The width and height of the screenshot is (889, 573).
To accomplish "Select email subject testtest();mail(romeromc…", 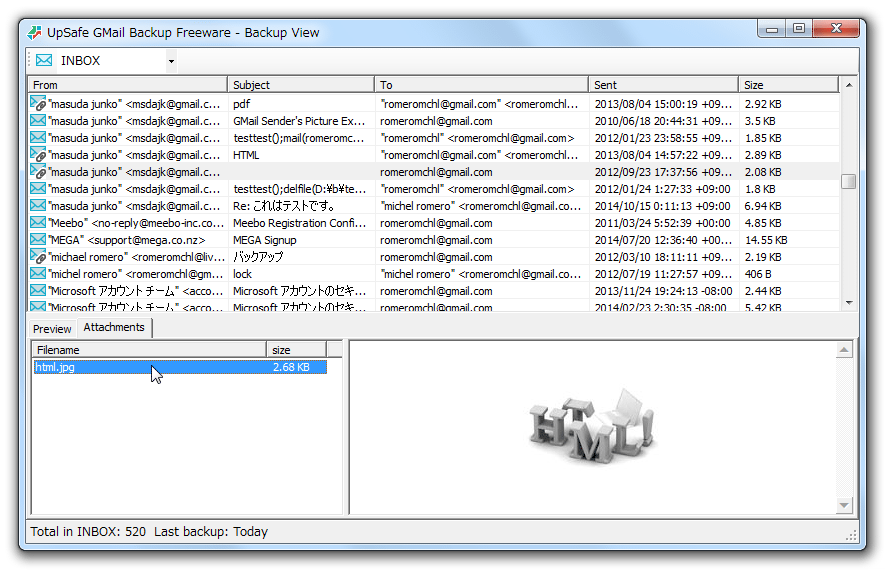I will (x=299, y=138).
